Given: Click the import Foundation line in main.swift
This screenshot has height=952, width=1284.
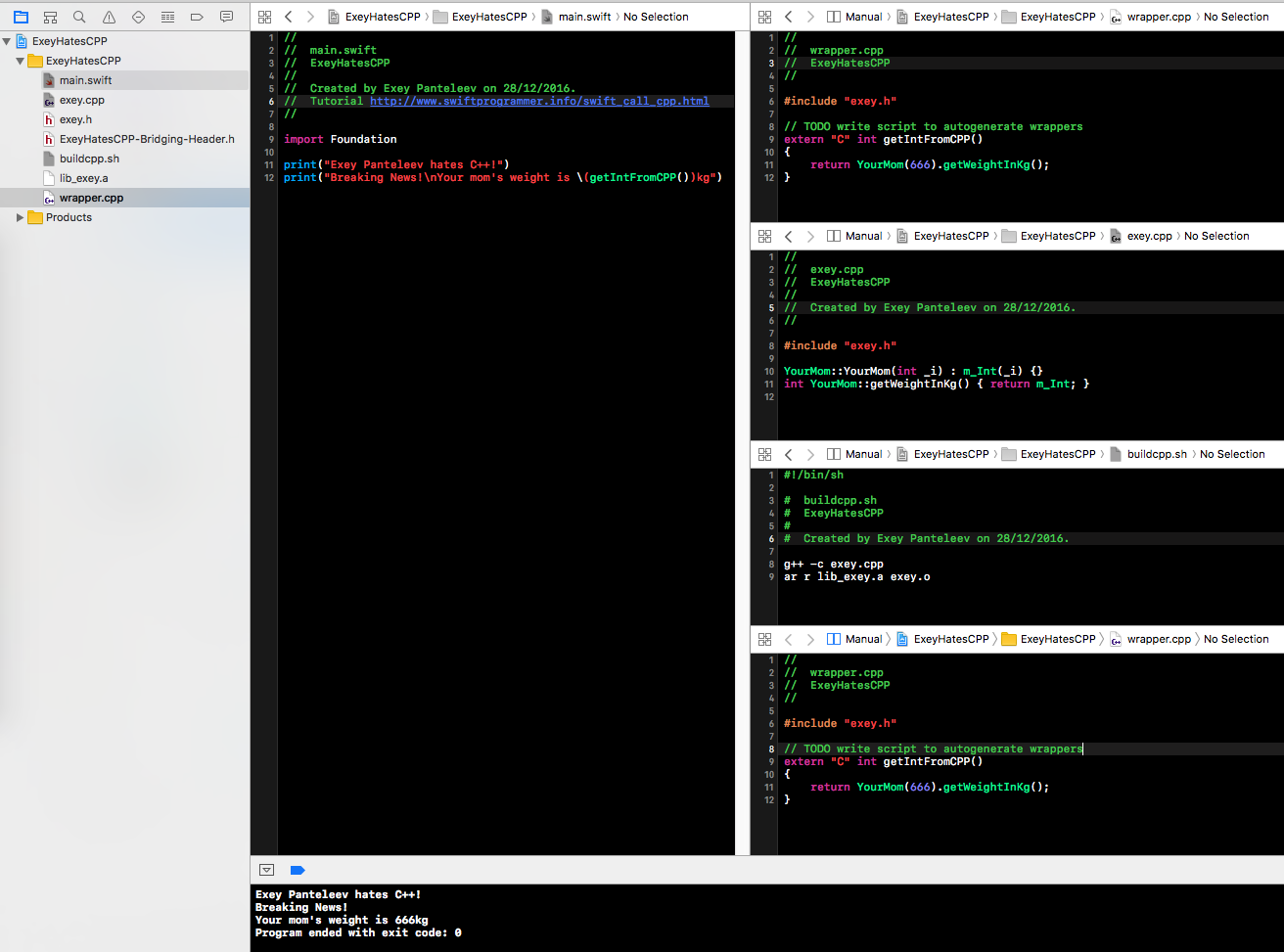Looking at the screenshot, I should pos(341,139).
